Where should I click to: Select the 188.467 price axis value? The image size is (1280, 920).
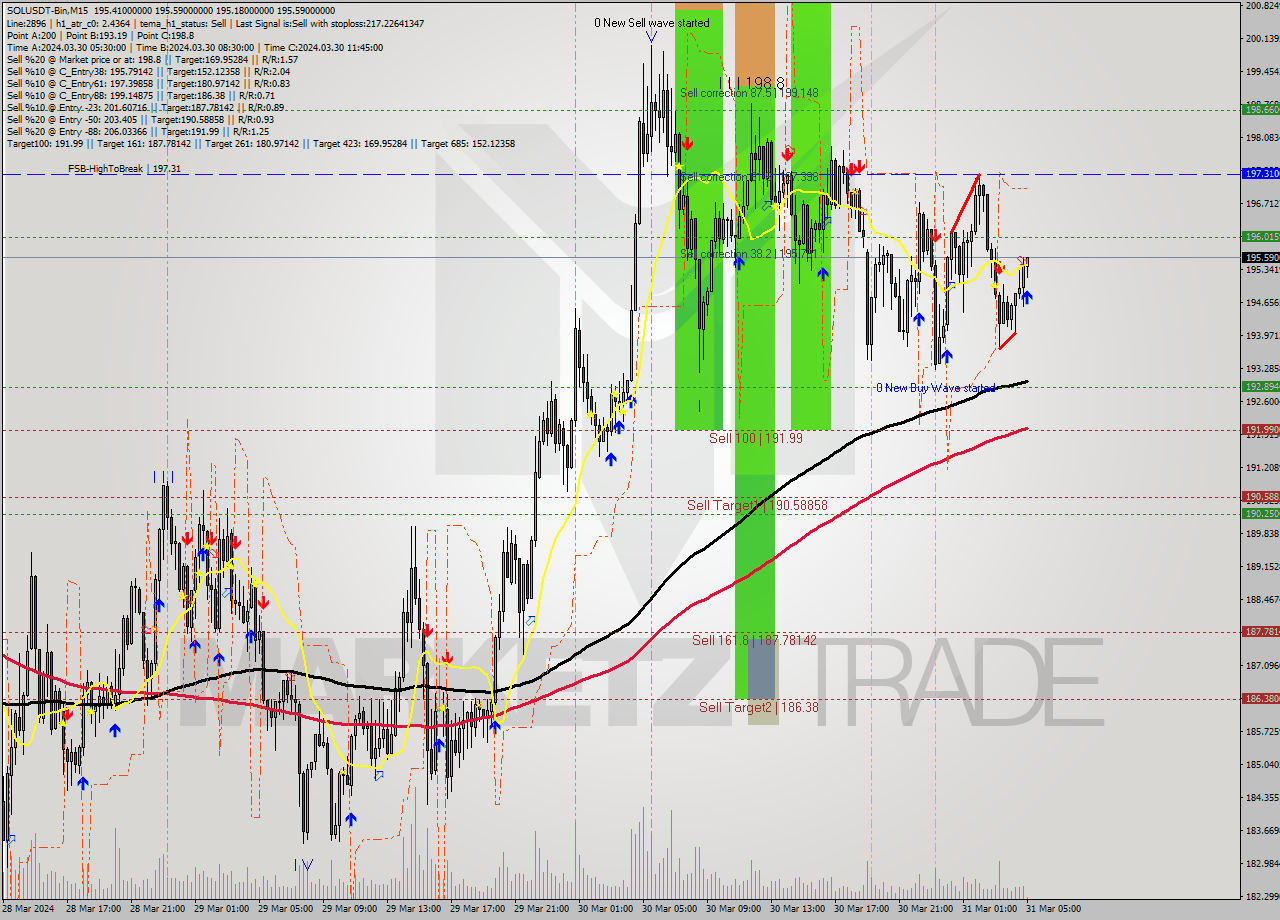(x=1262, y=599)
